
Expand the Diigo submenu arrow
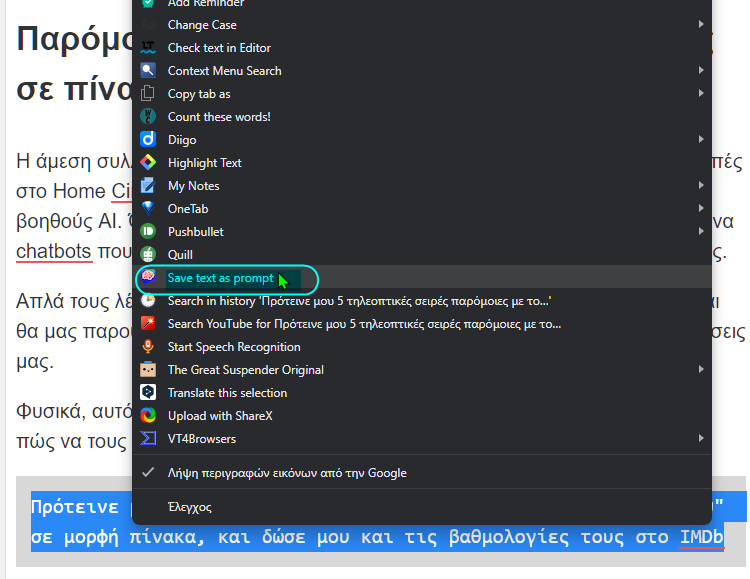(701, 139)
